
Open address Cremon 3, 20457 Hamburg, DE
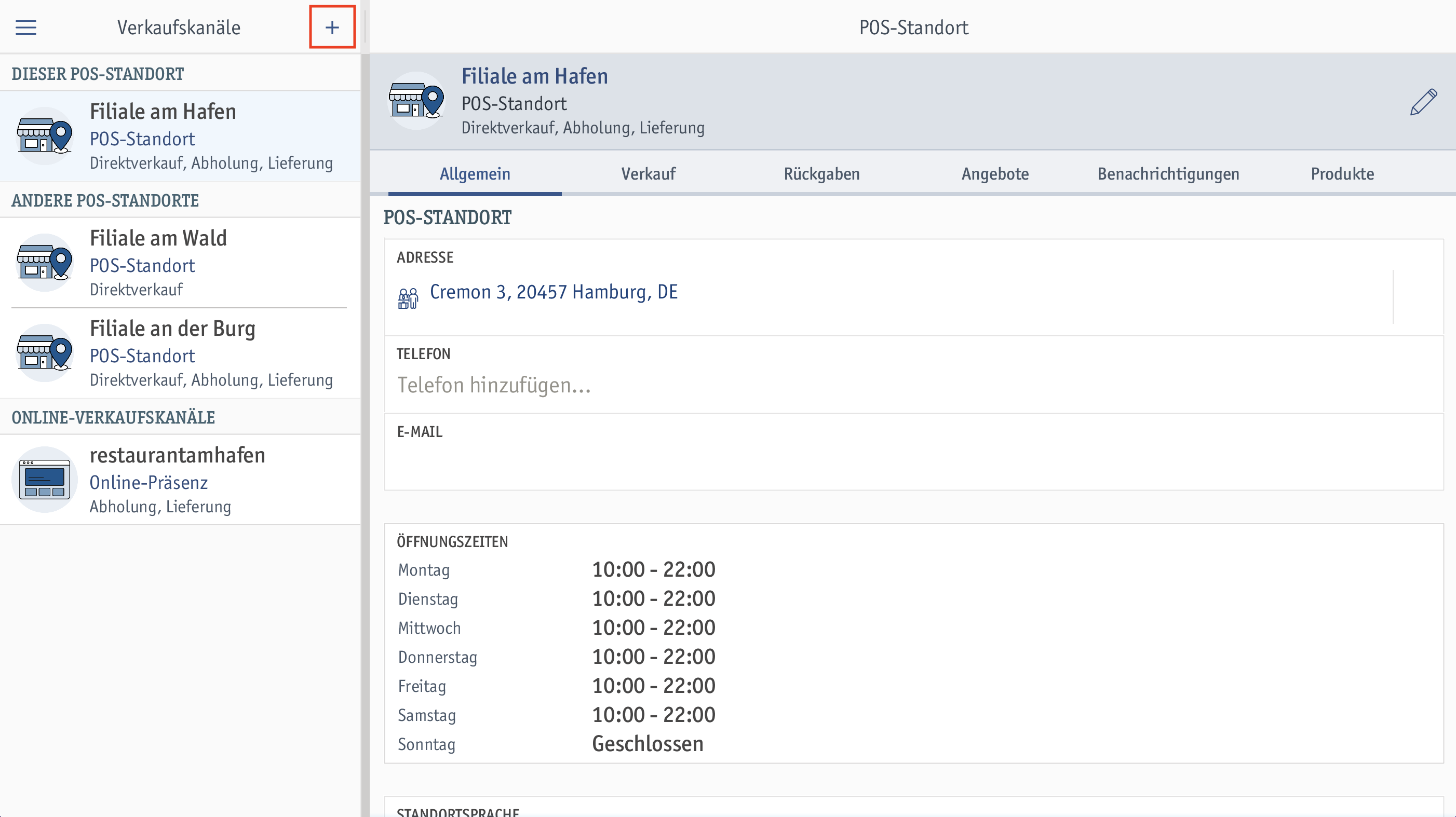(x=554, y=292)
